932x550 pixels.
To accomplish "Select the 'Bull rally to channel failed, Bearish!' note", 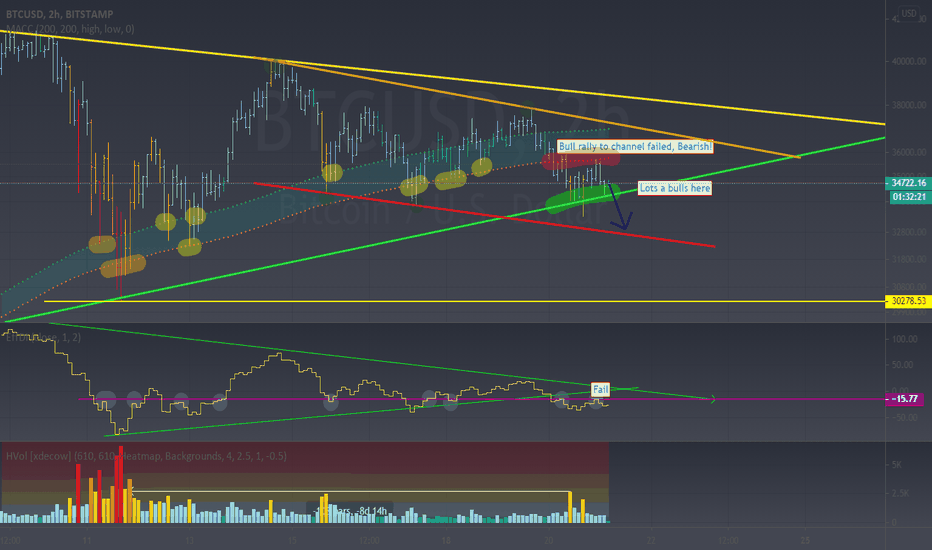I will tap(635, 146).
